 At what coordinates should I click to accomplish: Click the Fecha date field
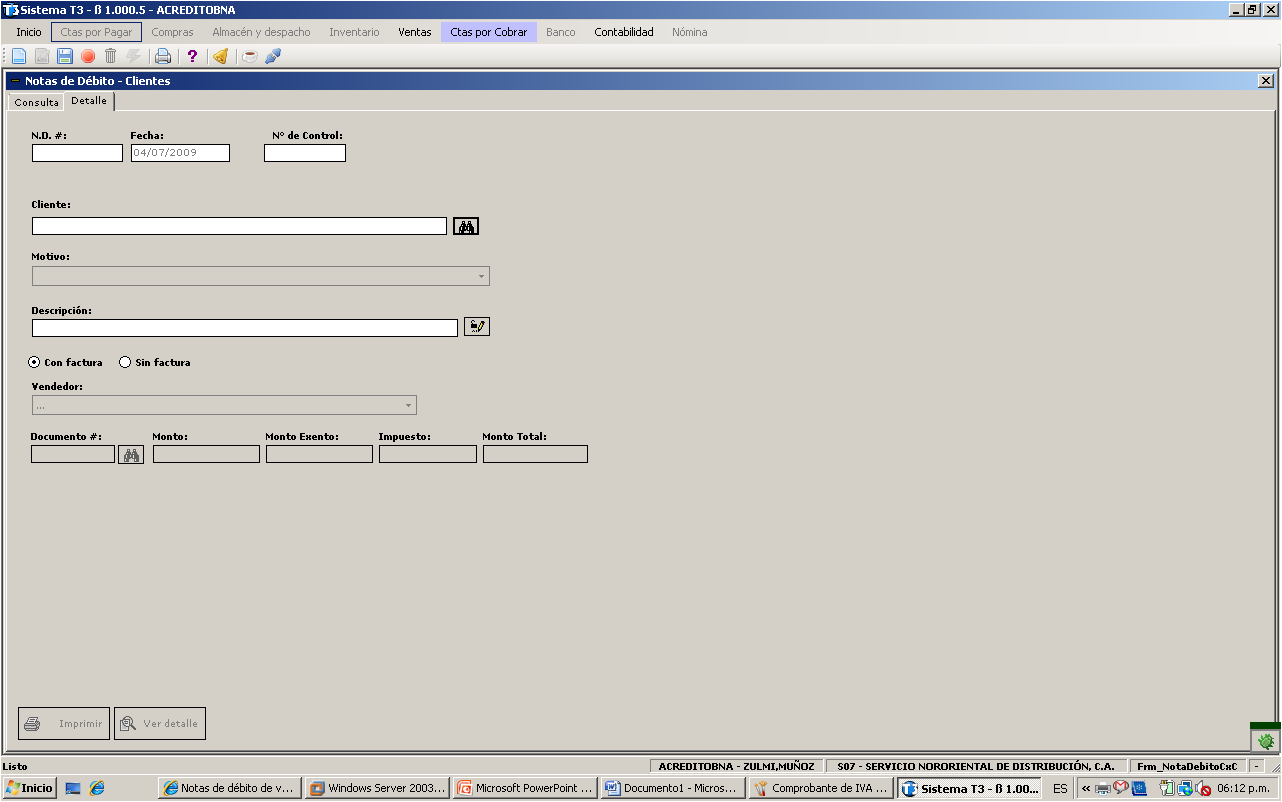coord(180,153)
